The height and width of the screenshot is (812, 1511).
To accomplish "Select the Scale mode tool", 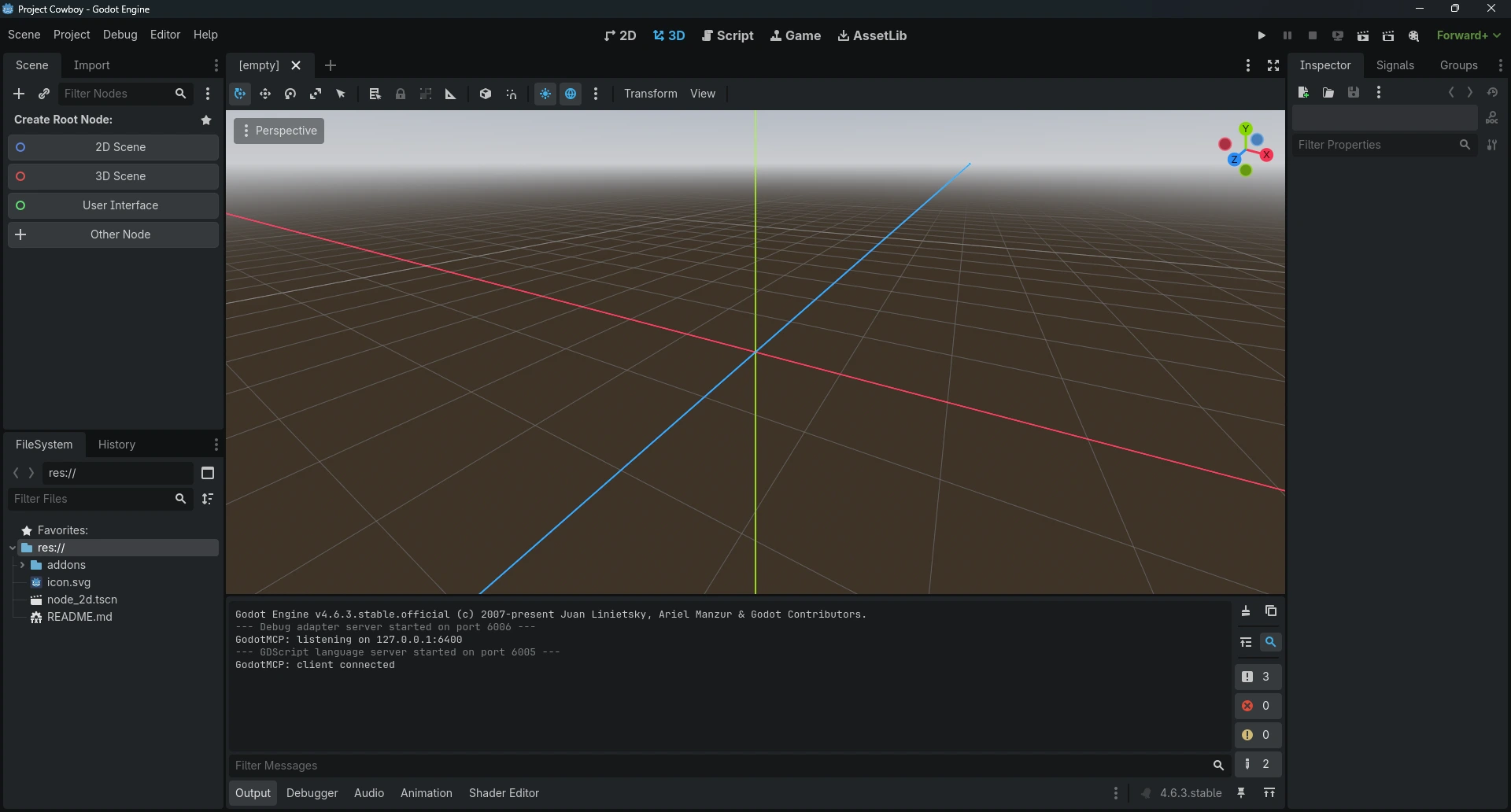I will (x=316, y=94).
